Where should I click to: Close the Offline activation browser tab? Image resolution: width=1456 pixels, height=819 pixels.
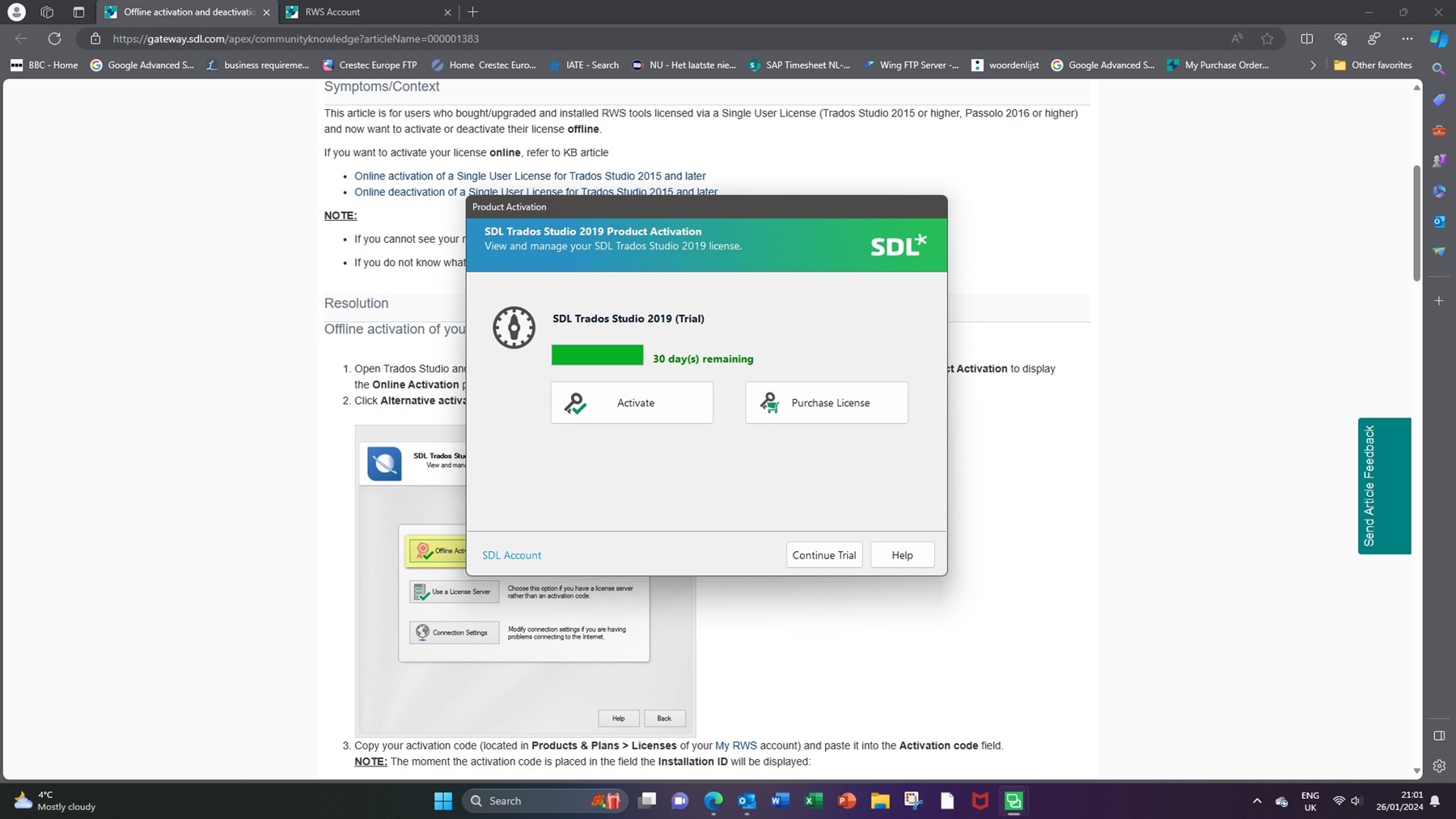(267, 12)
